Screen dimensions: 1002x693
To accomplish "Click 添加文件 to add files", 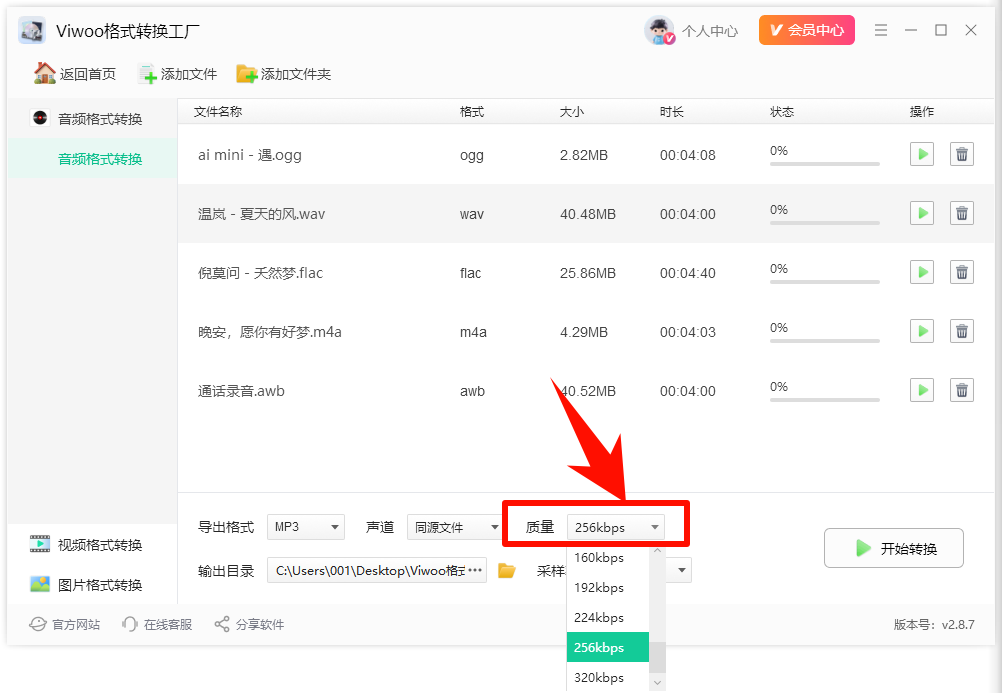I will (177, 74).
